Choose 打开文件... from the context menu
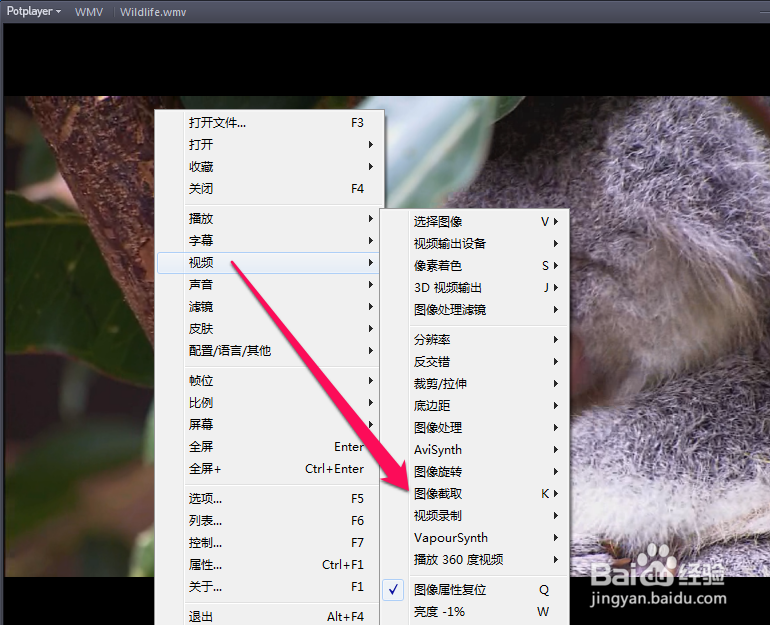The image size is (770, 625). [x=270, y=123]
